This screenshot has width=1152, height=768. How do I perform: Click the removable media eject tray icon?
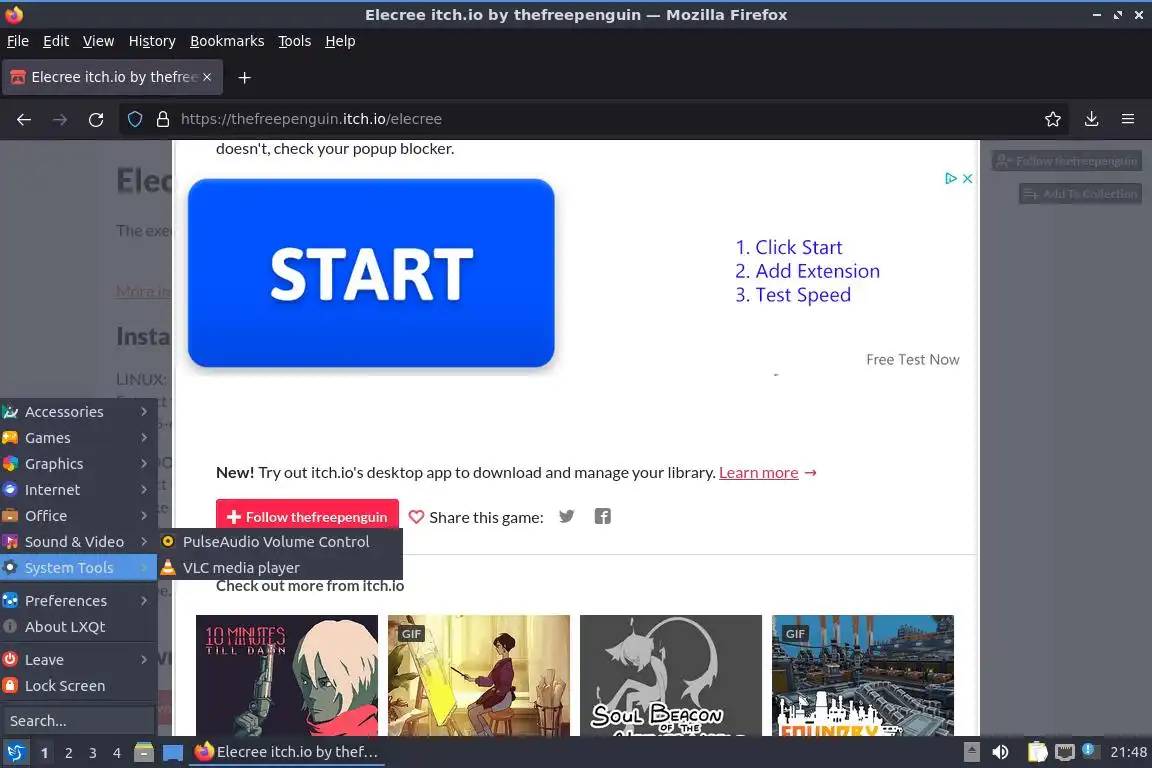971,752
